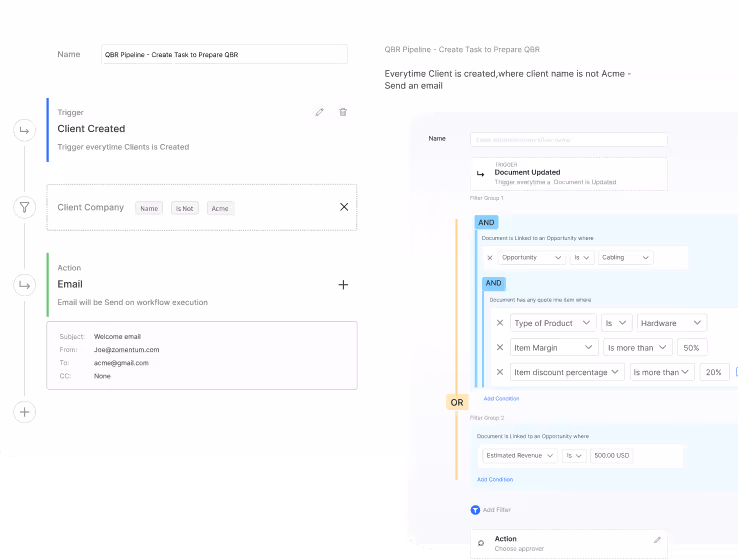Click the Email action title
Screen dimensions: 738x559
coord(70,284)
